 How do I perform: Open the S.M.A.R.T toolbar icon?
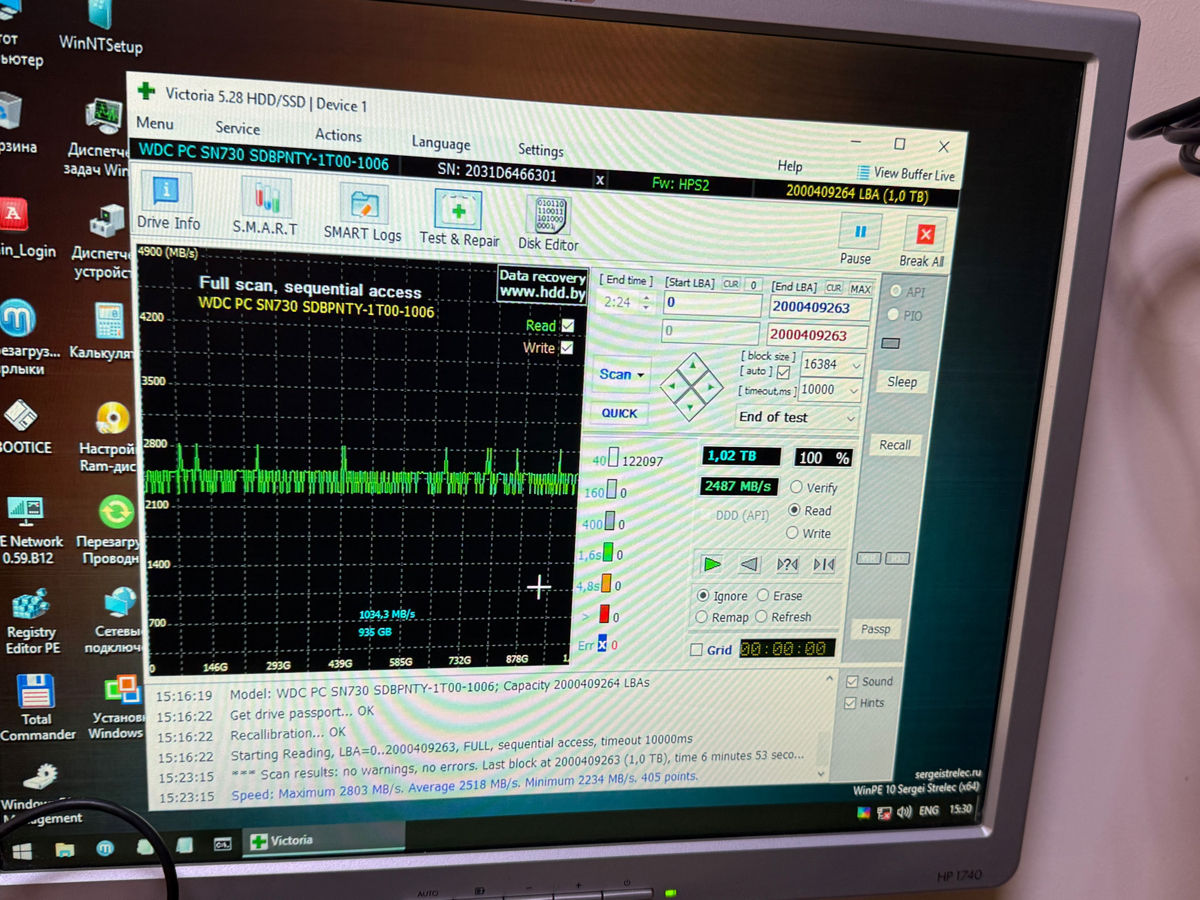(265, 201)
